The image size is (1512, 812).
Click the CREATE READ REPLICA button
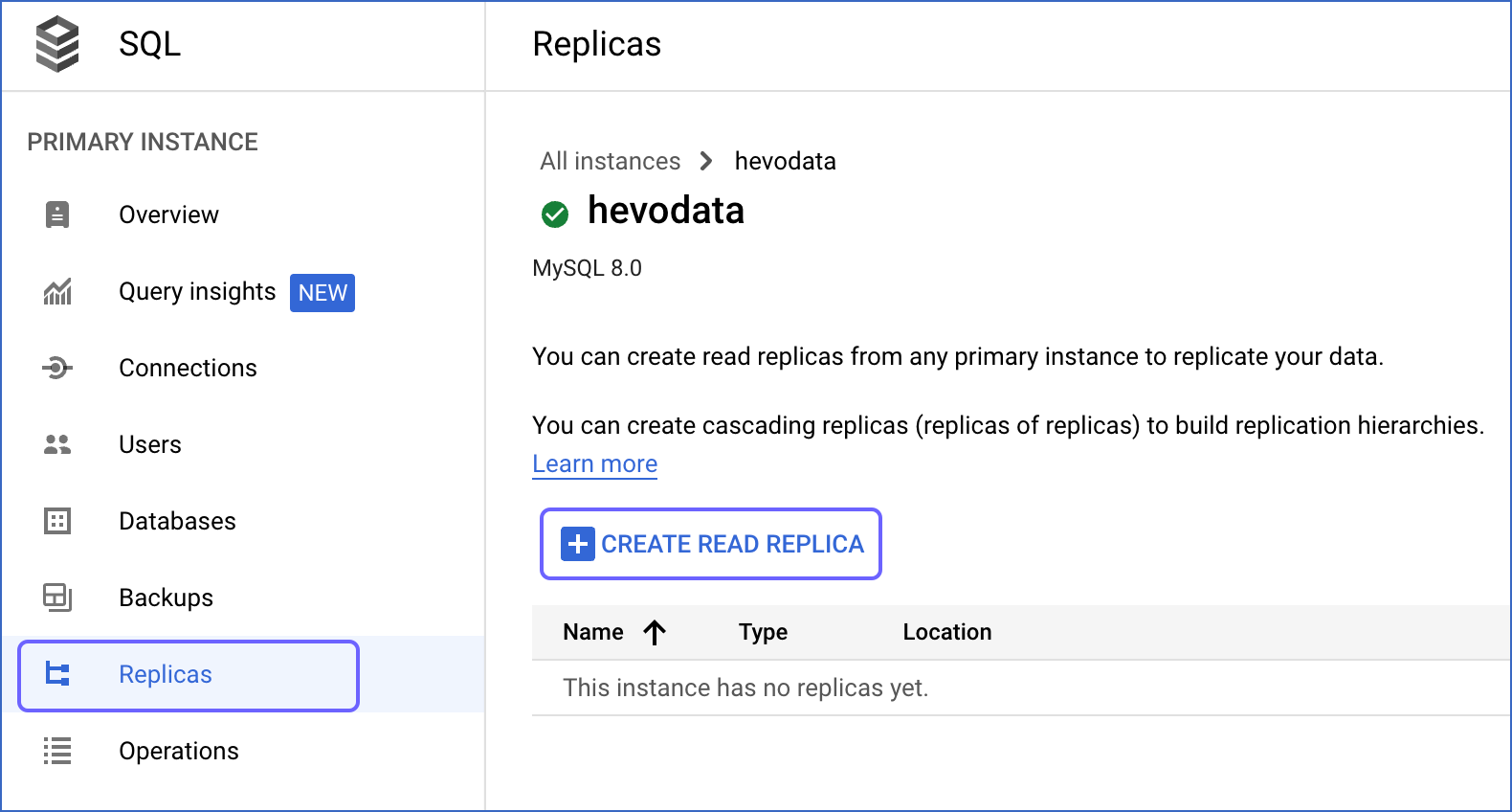pos(711,544)
